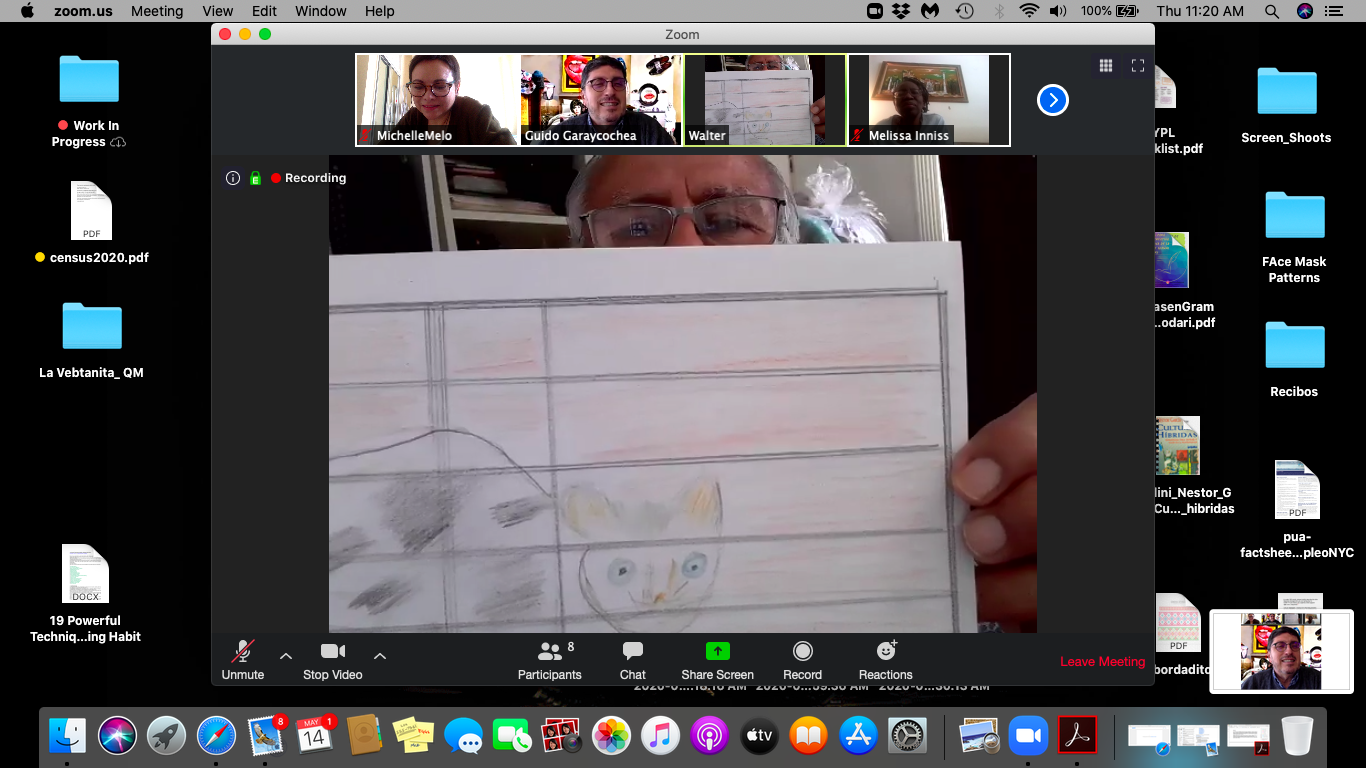Click Leave Meeting
This screenshot has width=1366, height=768.
tap(1102, 661)
